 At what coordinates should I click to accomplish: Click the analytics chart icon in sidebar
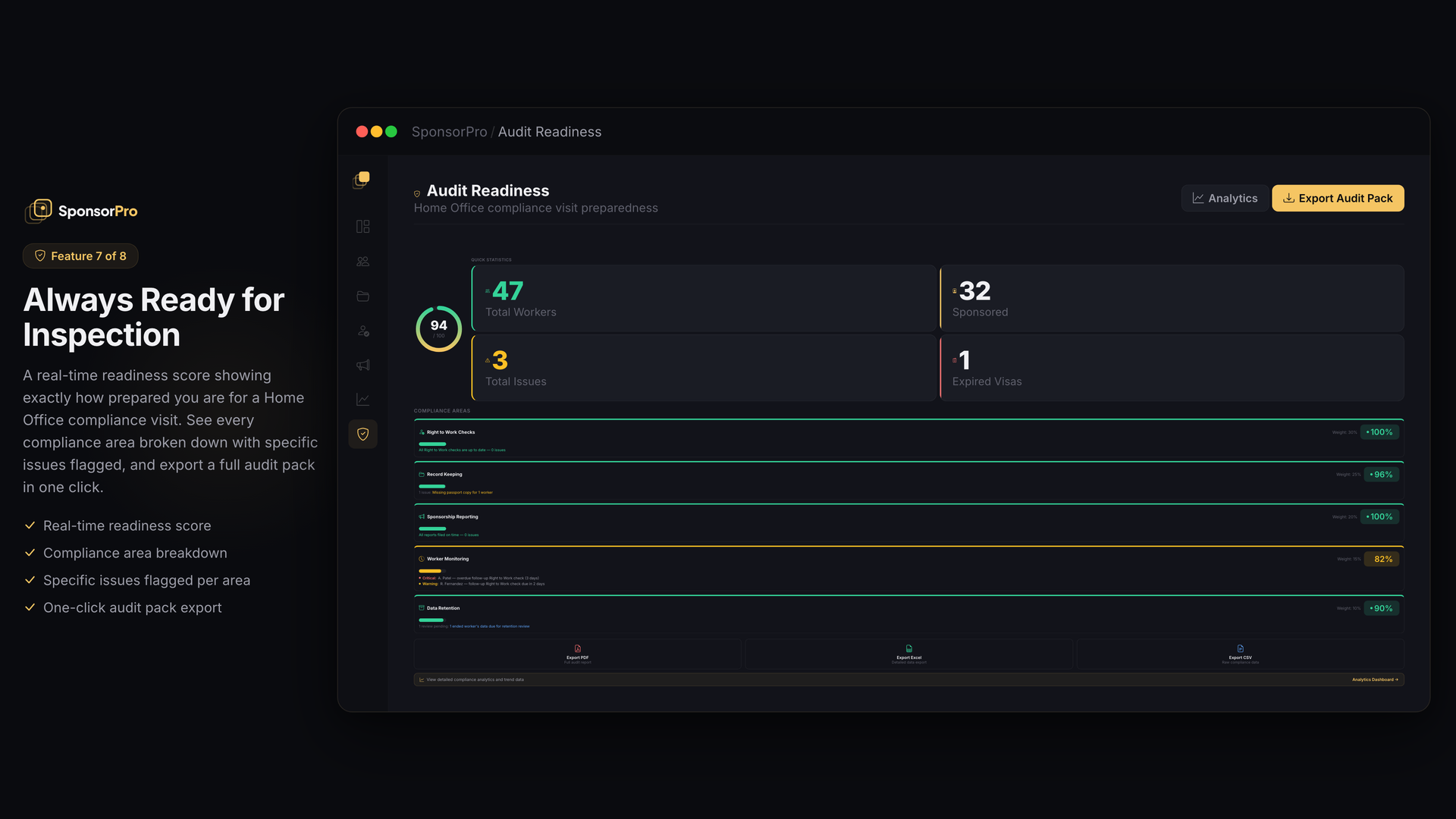[x=362, y=399]
